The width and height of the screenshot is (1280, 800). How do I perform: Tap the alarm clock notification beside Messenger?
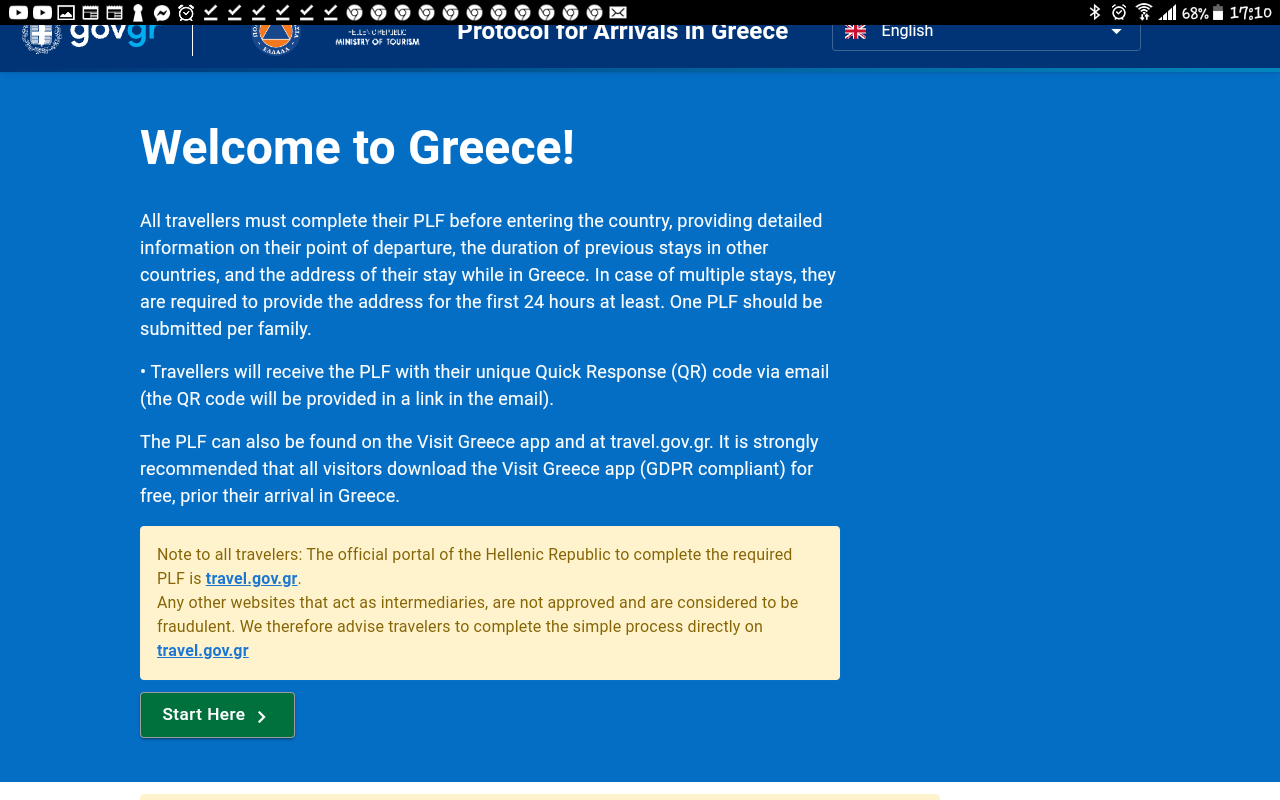186,12
